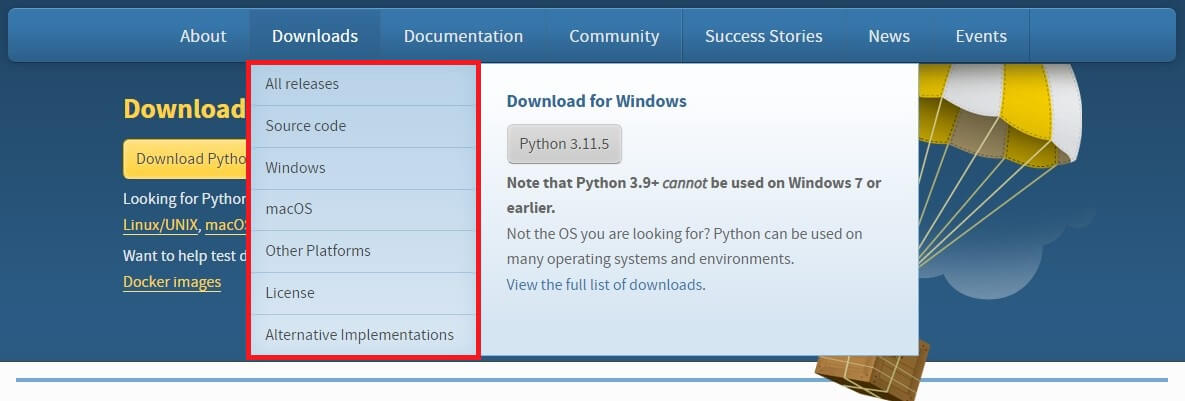Select All releases in the dropdown

[x=363, y=84]
